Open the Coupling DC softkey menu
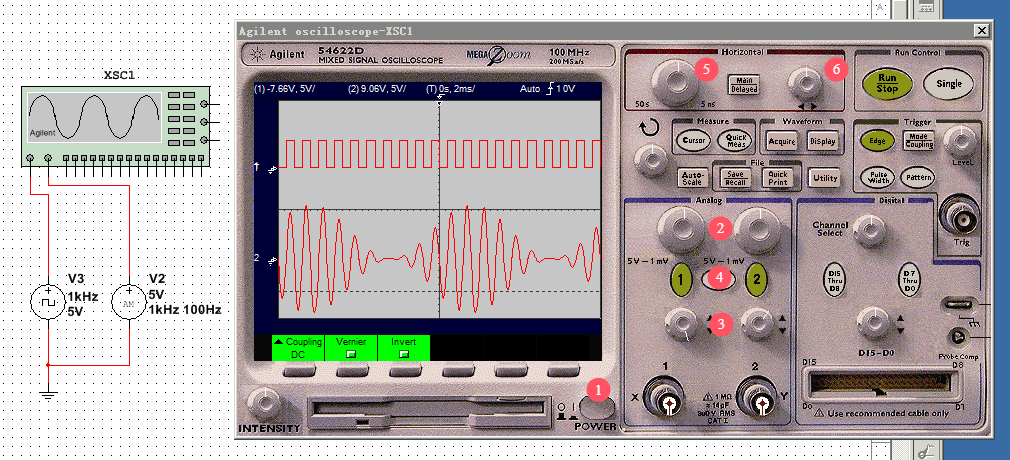This screenshot has width=1010, height=460. coord(298,348)
